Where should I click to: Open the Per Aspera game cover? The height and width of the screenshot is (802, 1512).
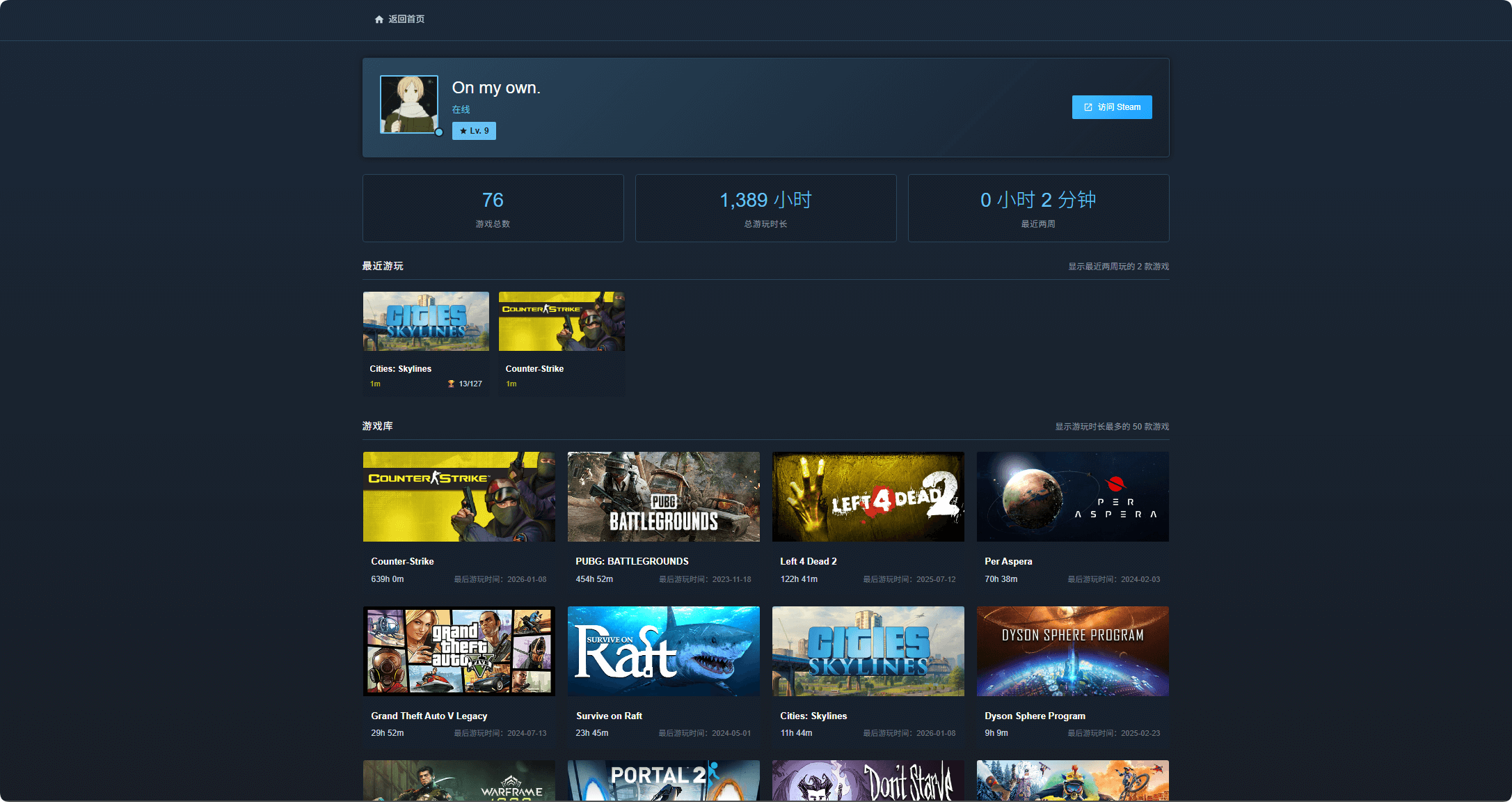click(x=1072, y=496)
